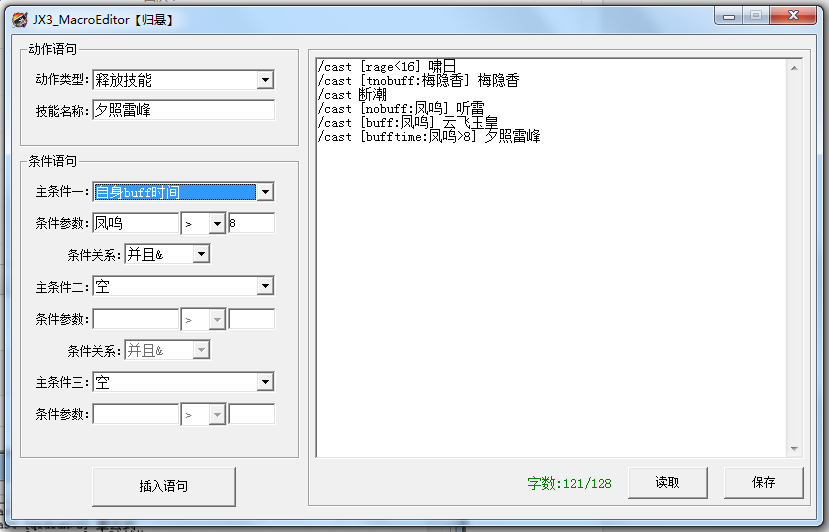Click the 技能名称 input field containing 夕照雷峰
829x532 pixels.
pos(183,110)
